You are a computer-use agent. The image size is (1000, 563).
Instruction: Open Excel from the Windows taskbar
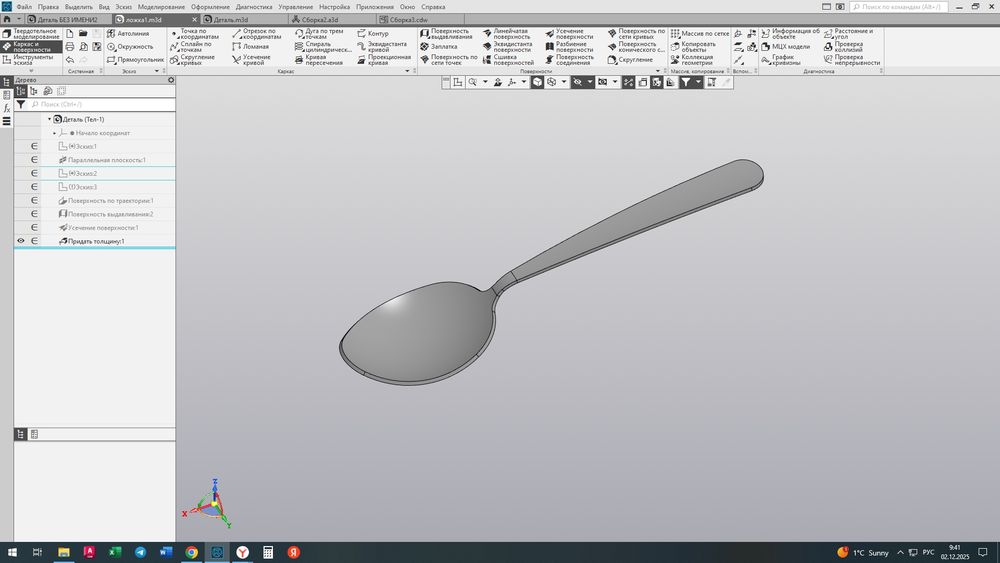point(115,552)
